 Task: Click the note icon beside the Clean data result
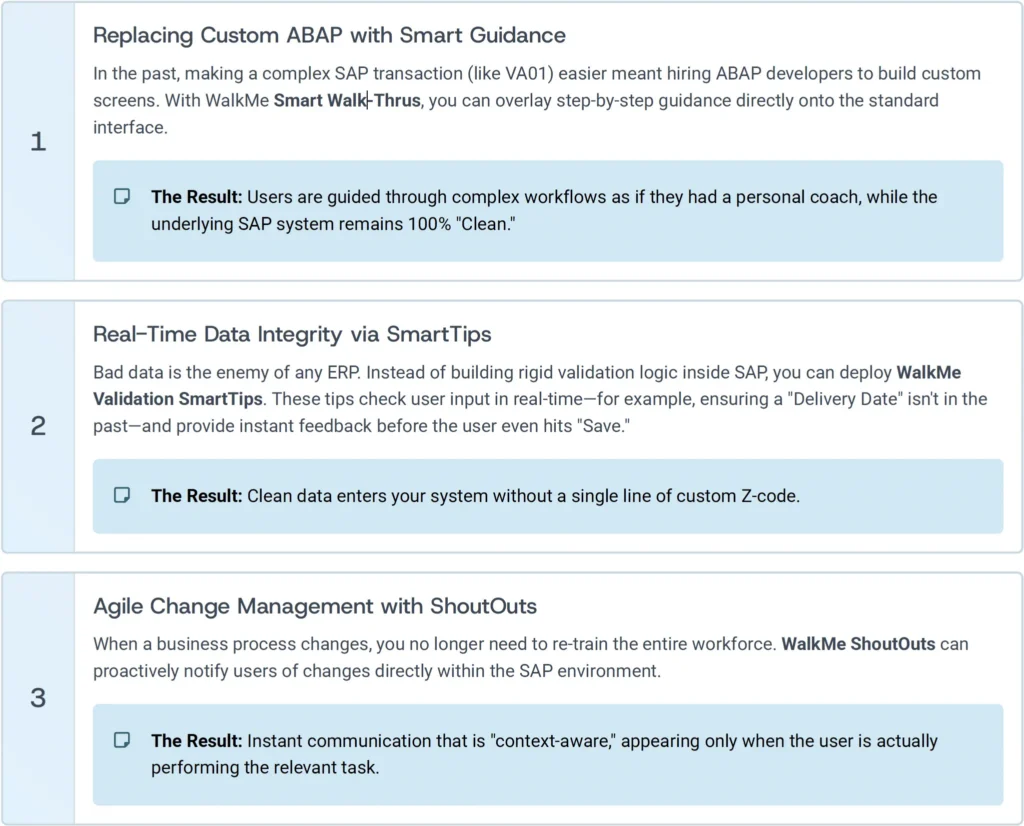(121, 496)
